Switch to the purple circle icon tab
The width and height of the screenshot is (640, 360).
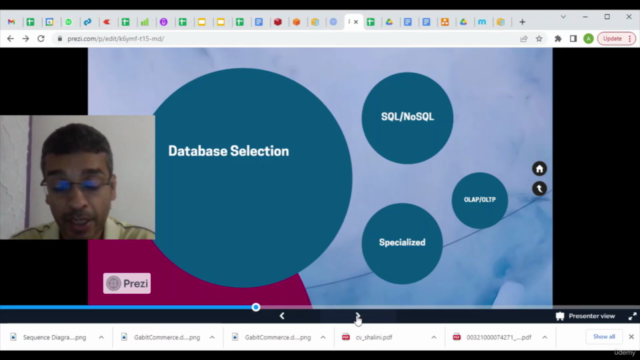[164, 22]
